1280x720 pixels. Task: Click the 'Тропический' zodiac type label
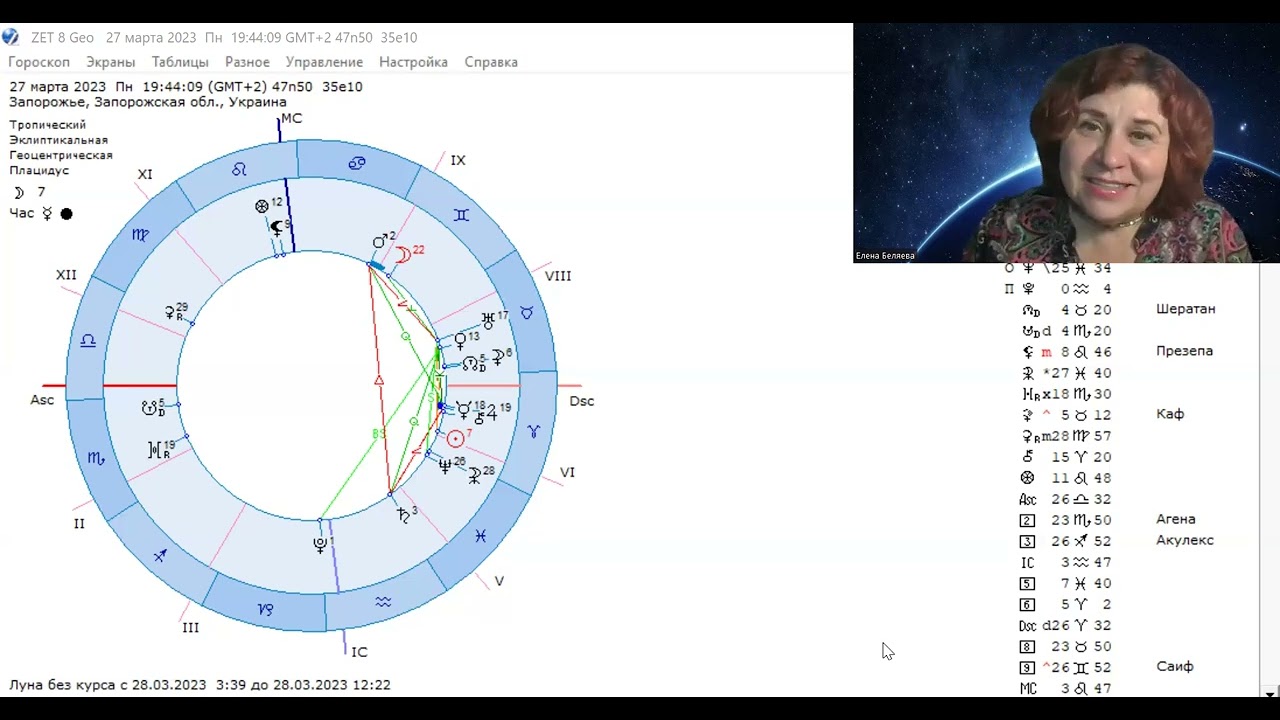click(x=47, y=125)
